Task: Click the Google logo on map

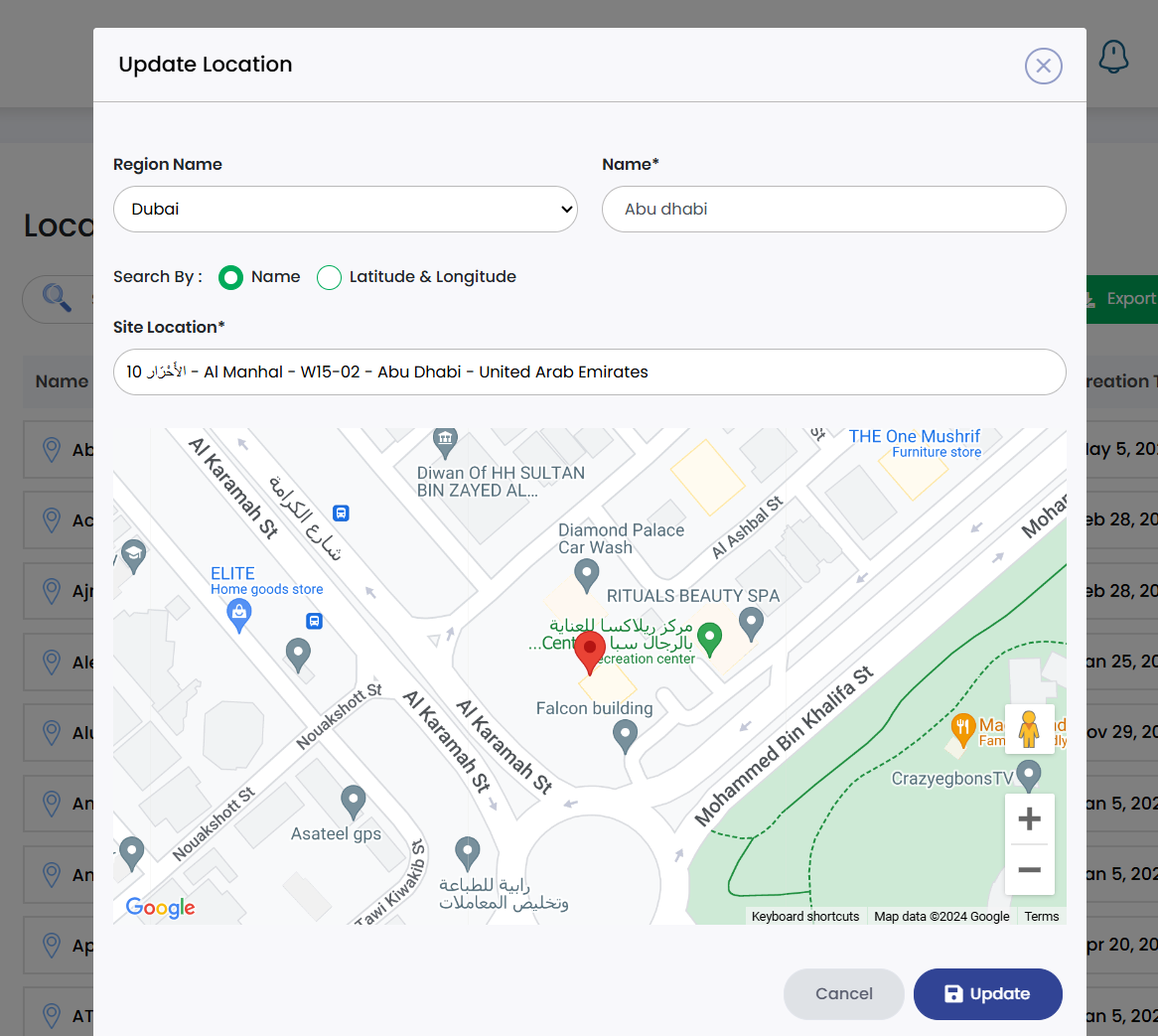Action: click(x=161, y=907)
